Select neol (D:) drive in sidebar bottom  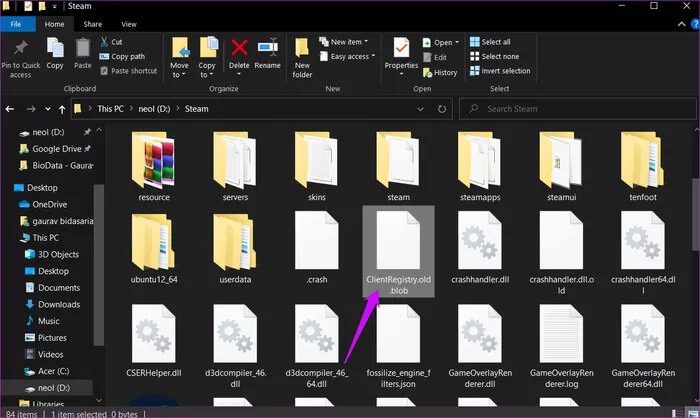(46, 388)
